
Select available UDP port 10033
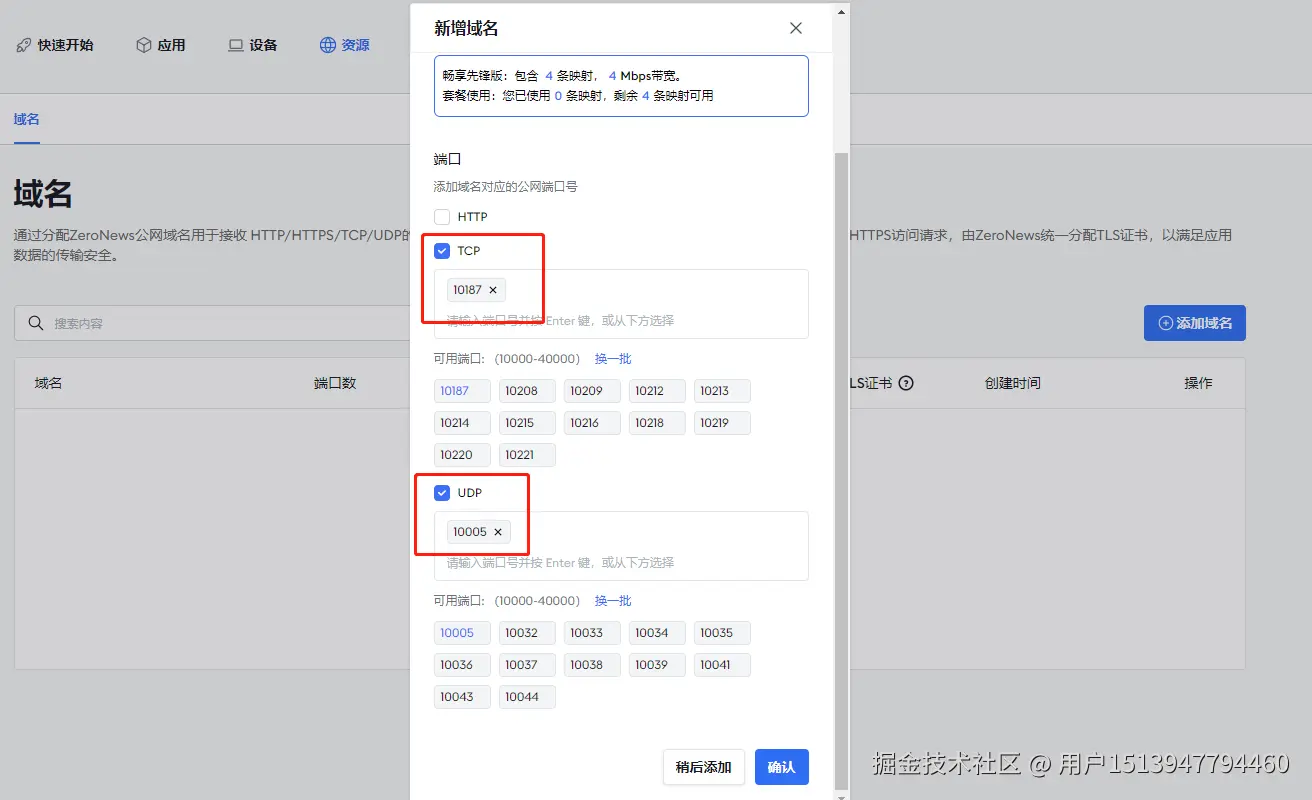pos(592,633)
